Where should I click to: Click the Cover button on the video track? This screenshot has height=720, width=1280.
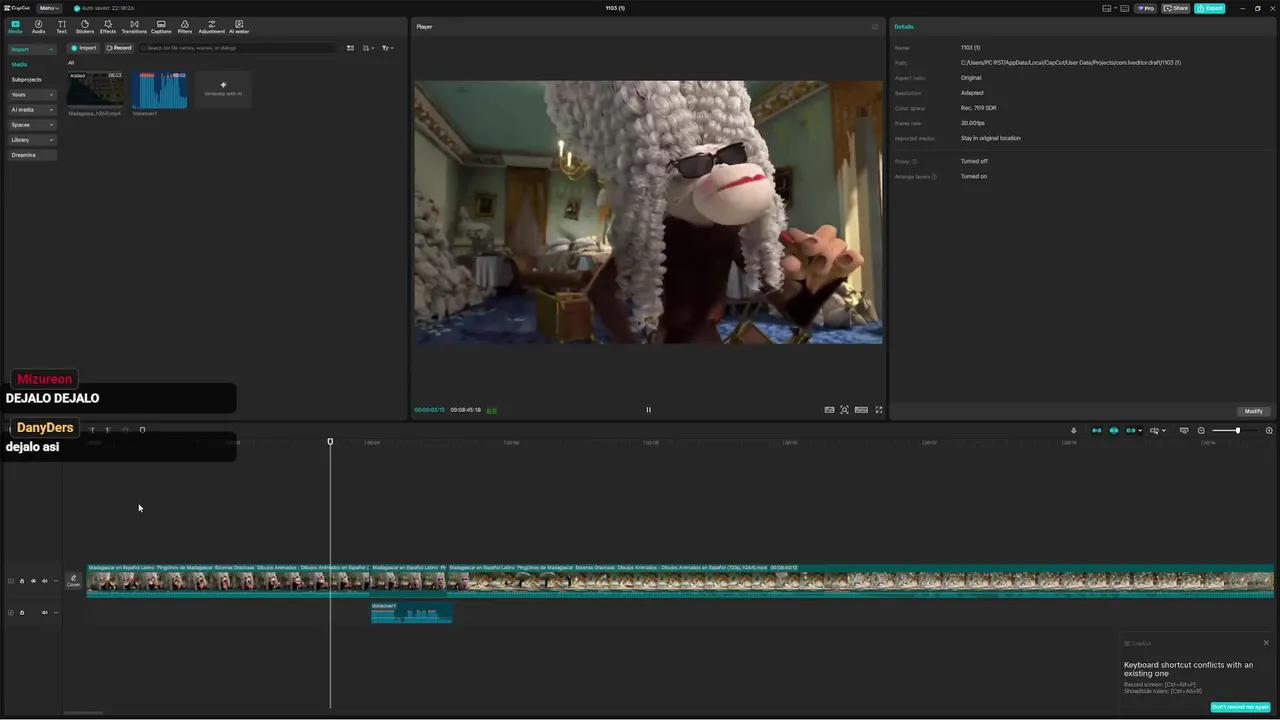tap(73, 580)
